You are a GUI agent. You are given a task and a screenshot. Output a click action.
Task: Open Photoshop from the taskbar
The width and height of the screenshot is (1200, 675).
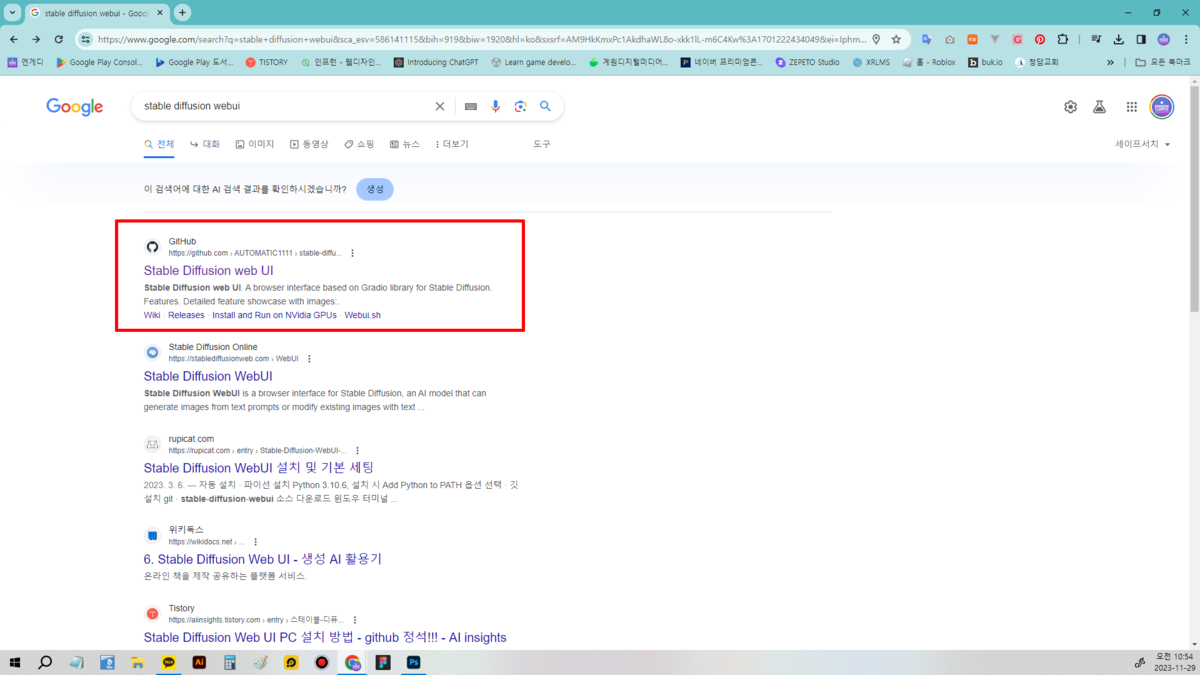click(x=413, y=662)
